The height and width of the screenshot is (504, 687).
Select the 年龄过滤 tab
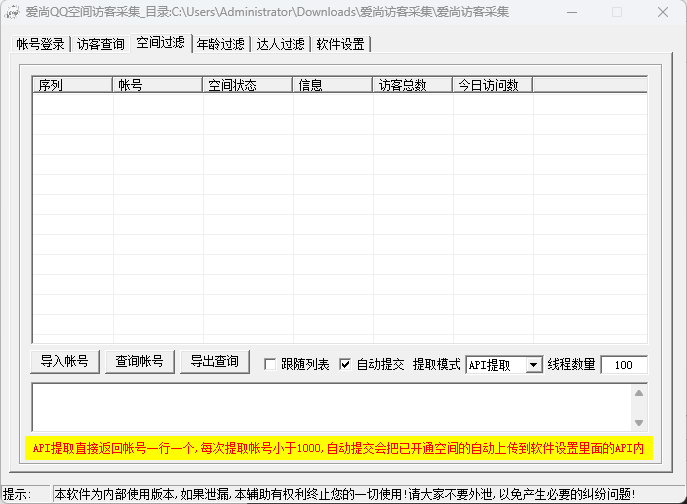(220, 44)
